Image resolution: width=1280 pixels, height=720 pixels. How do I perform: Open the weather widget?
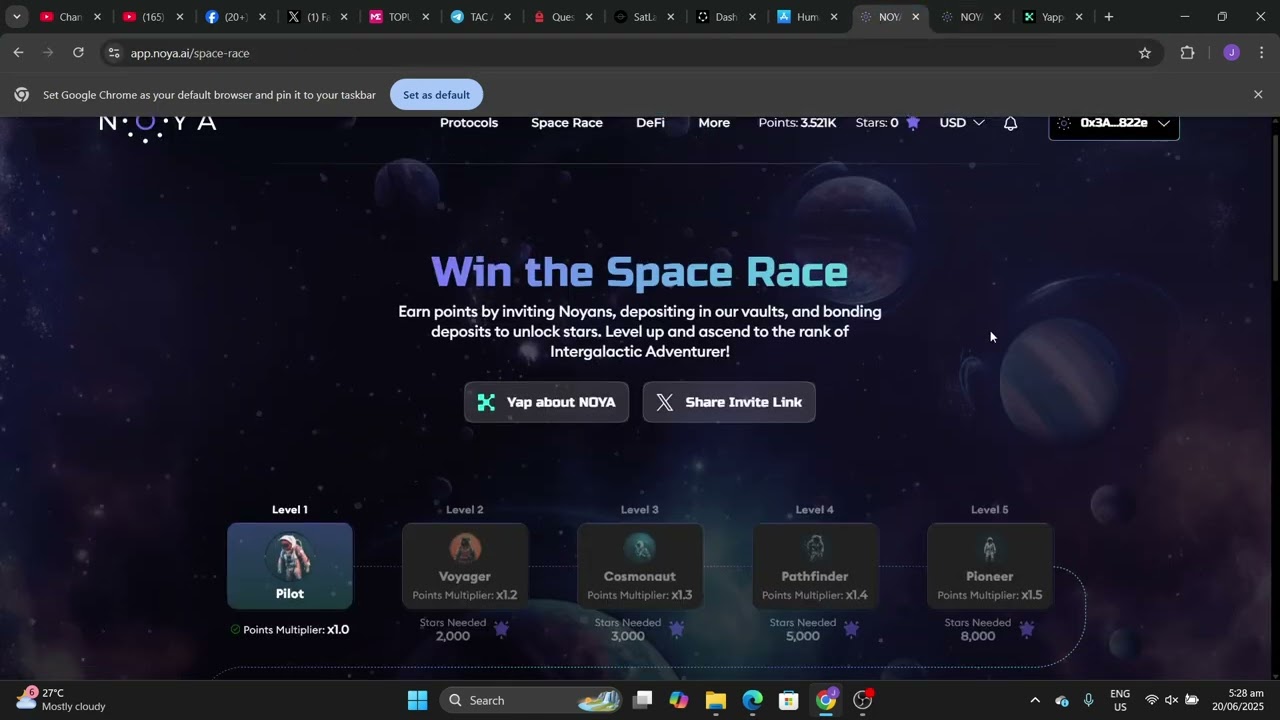point(62,700)
